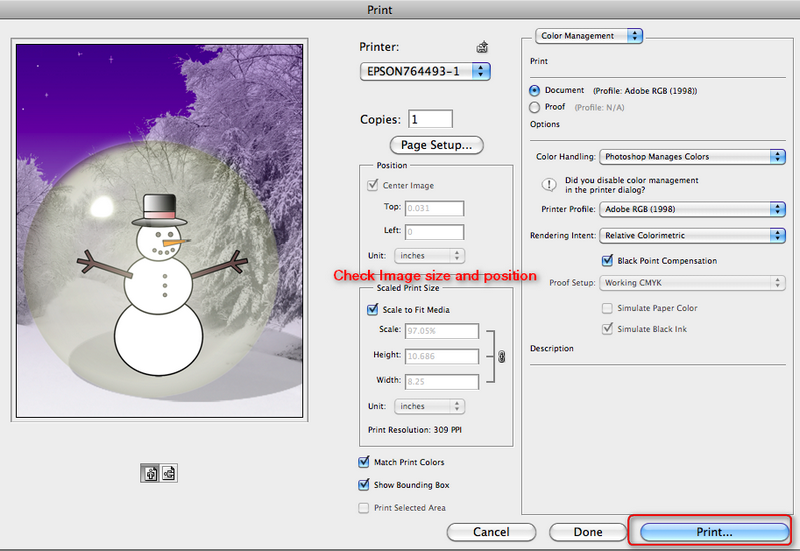The height and width of the screenshot is (551, 800).
Task: Open the Rendering Intent dropdown
Action: pos(691,235)
